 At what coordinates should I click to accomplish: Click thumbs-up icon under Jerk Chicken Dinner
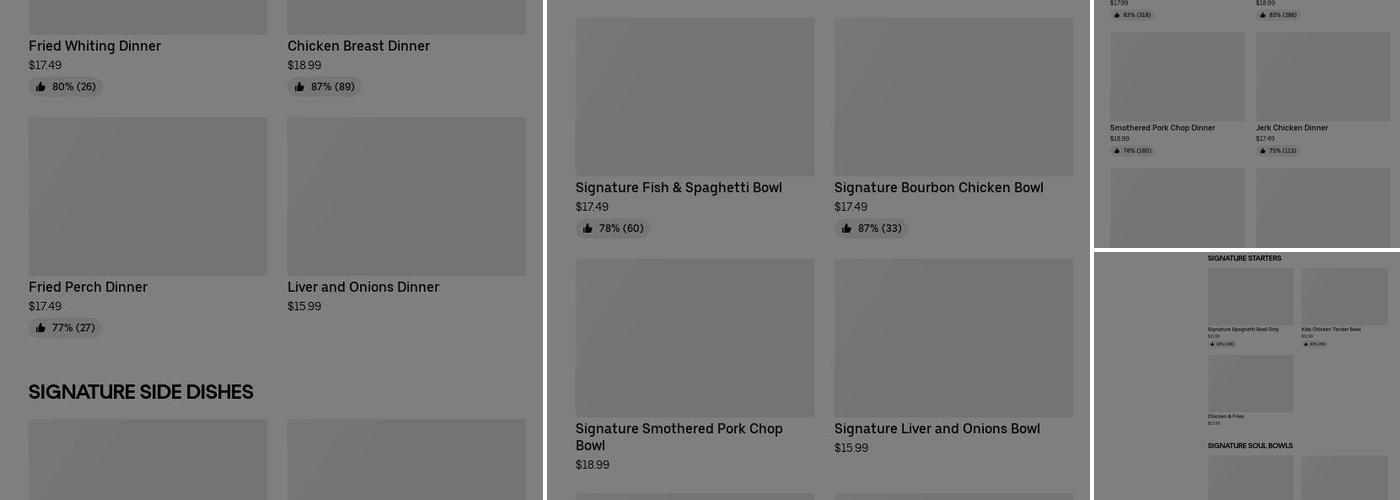pos(1263,151)
